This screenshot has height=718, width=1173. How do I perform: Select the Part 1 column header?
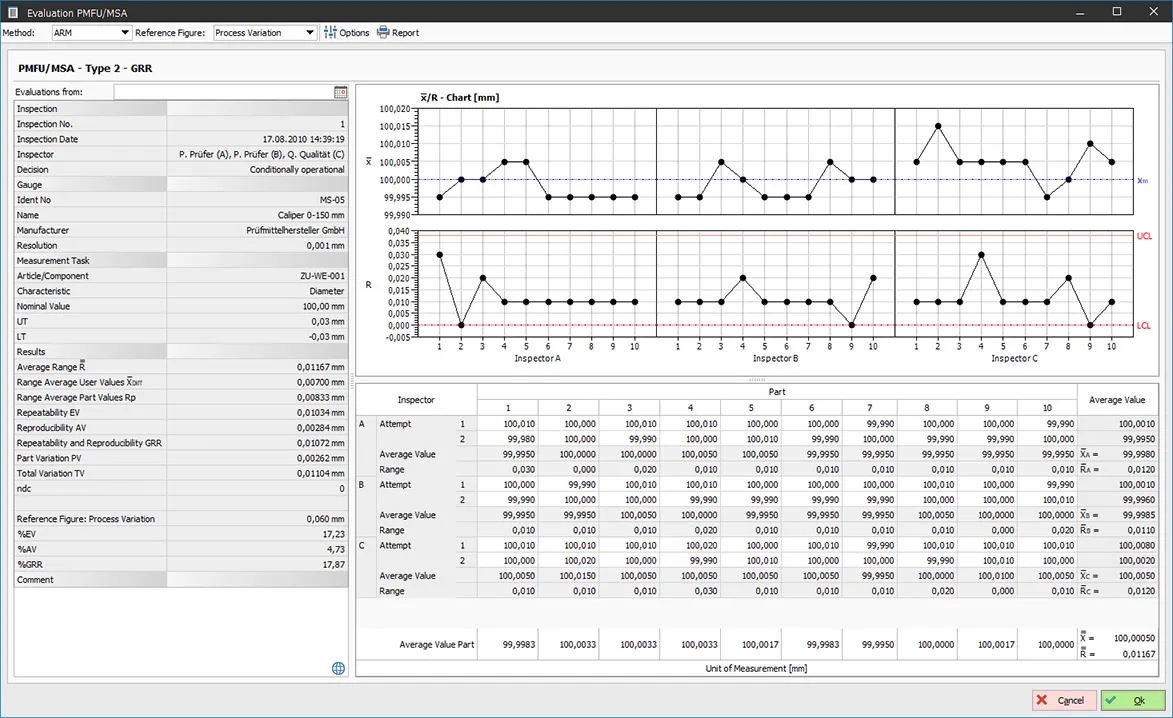tap(507, 408)
